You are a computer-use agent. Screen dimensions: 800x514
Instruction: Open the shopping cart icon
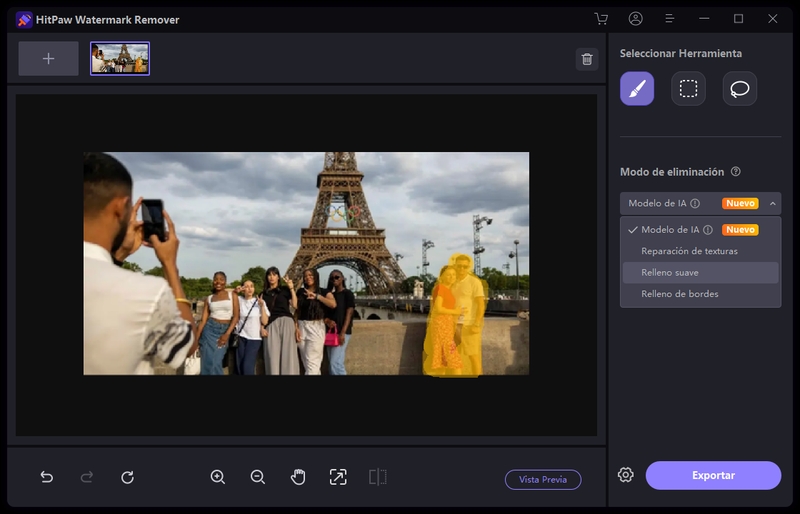pos(601,19)
